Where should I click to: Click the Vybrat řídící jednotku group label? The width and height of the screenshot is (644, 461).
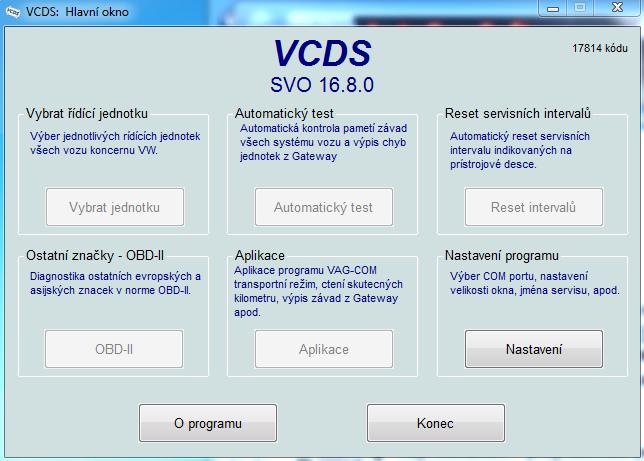(87, 113)
